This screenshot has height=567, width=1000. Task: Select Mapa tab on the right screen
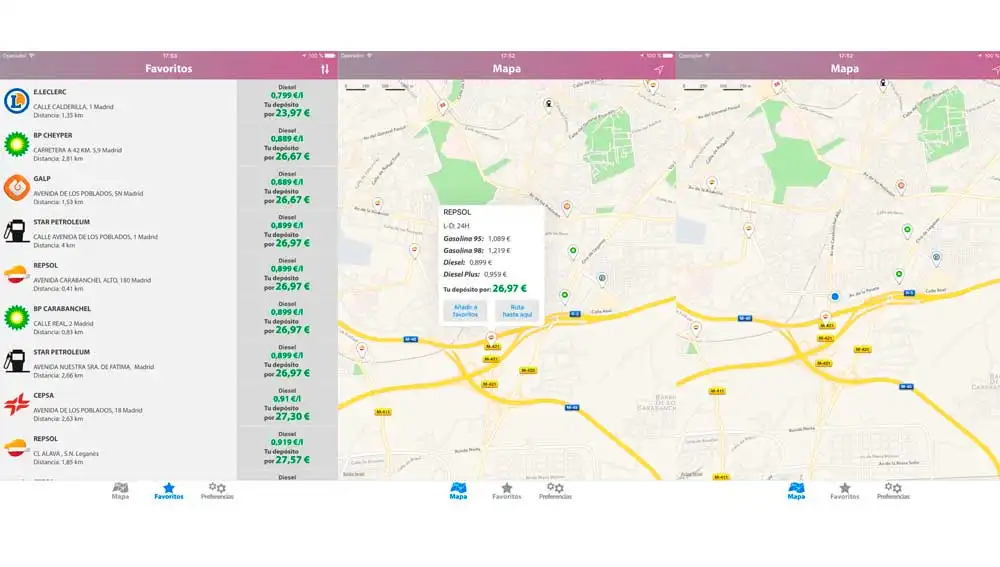[796, 490]
